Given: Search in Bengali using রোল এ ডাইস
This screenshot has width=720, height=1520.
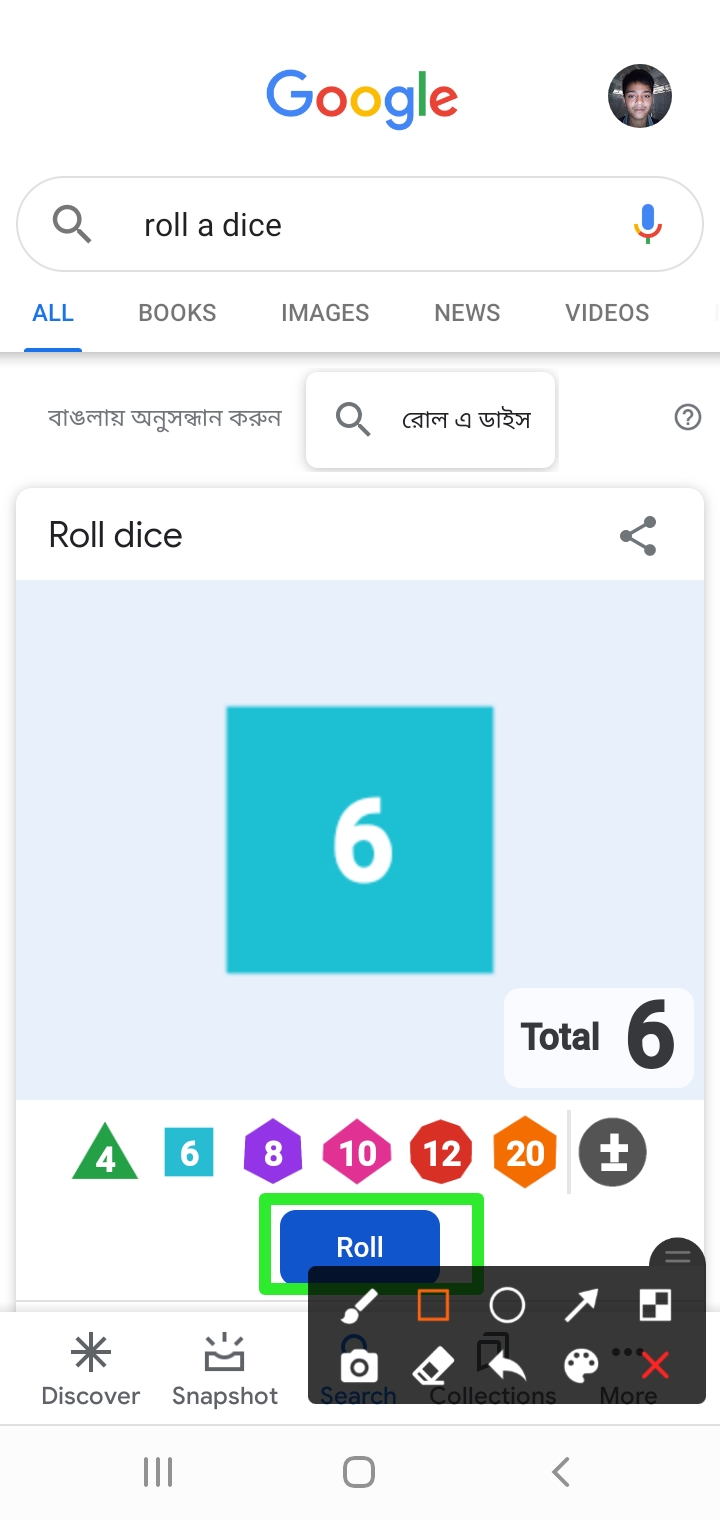Looking at the screenshot, I should pos(431,419).
